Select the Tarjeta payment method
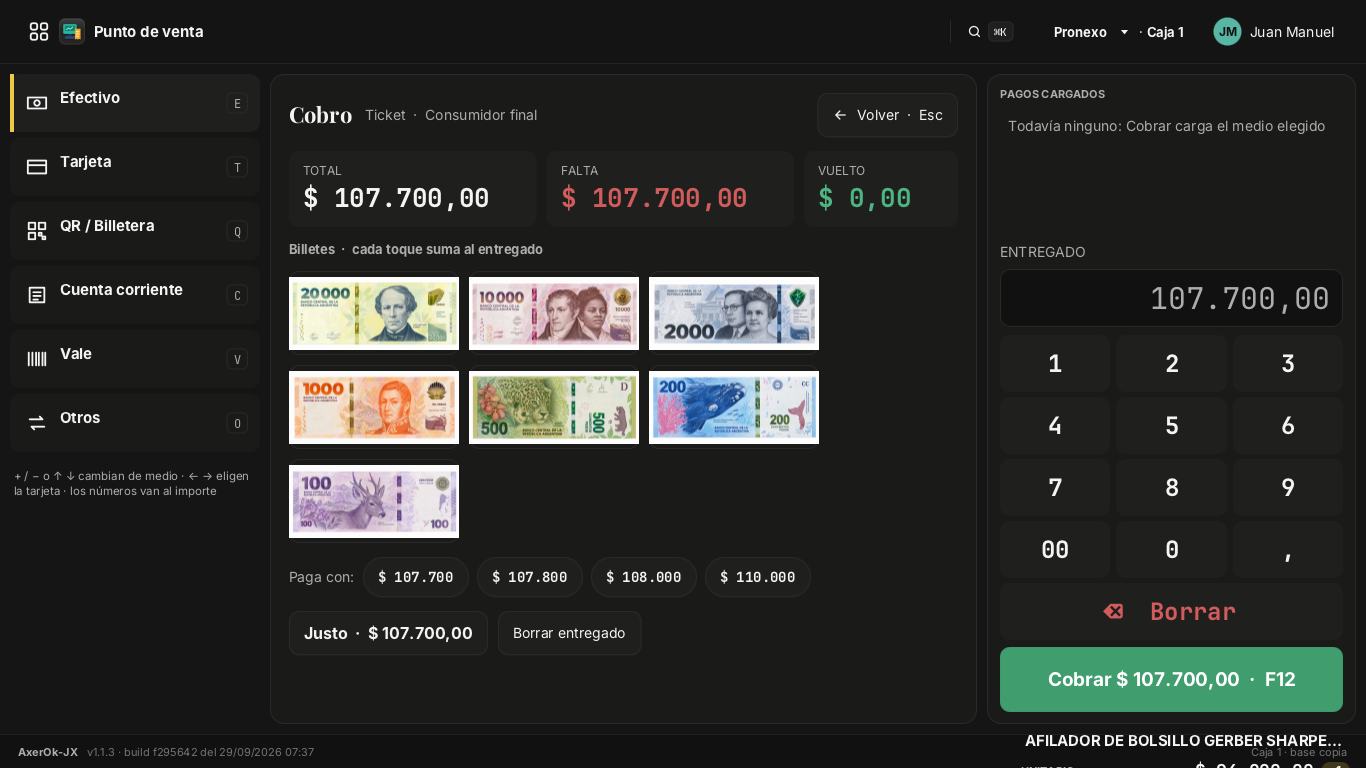 click(135, 167)
